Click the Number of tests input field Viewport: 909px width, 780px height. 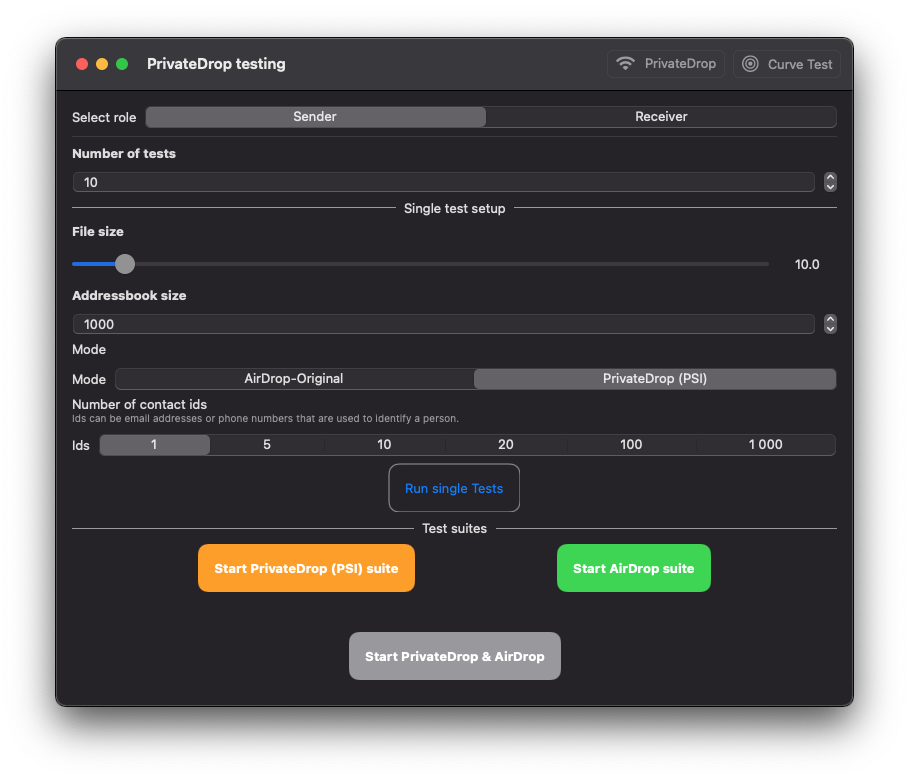tap(443, 182)
